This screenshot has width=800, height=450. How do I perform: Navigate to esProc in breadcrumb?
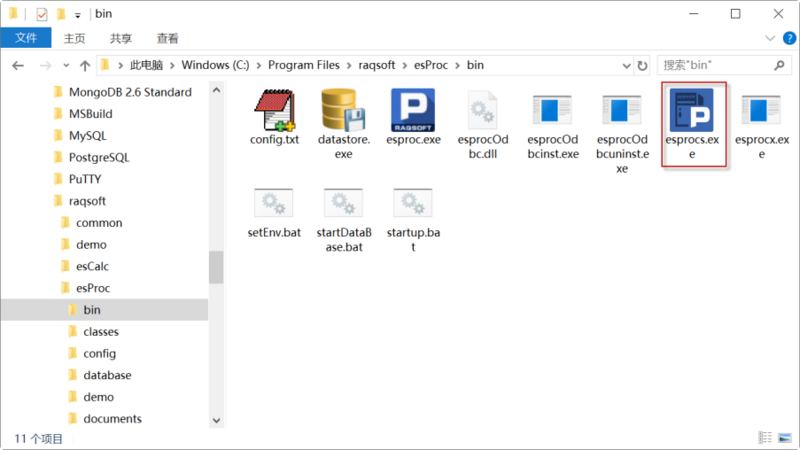431,65
